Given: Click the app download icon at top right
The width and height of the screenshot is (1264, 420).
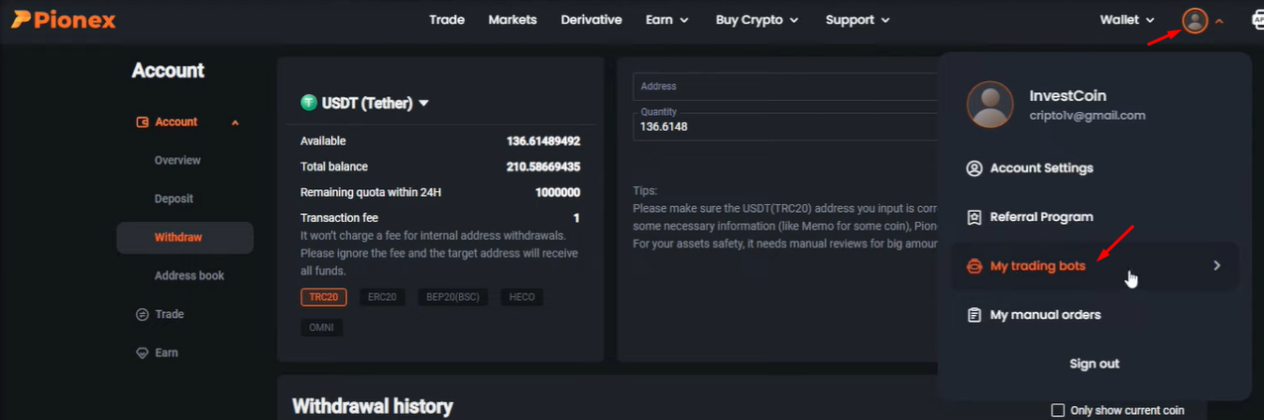Looking at the screenshot, I should 1257,20.
